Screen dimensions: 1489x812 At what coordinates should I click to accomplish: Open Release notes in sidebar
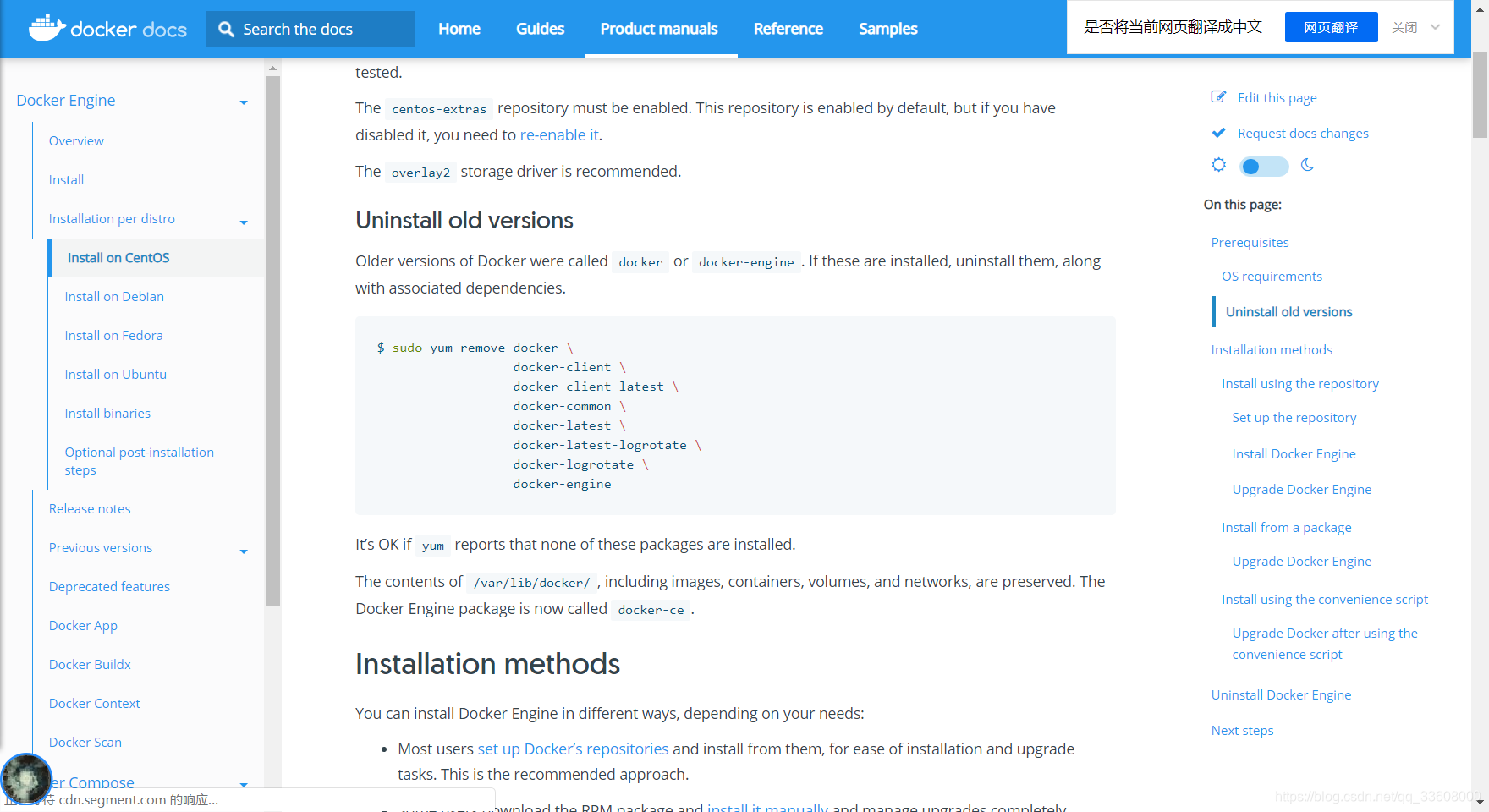tap(90, 508)
